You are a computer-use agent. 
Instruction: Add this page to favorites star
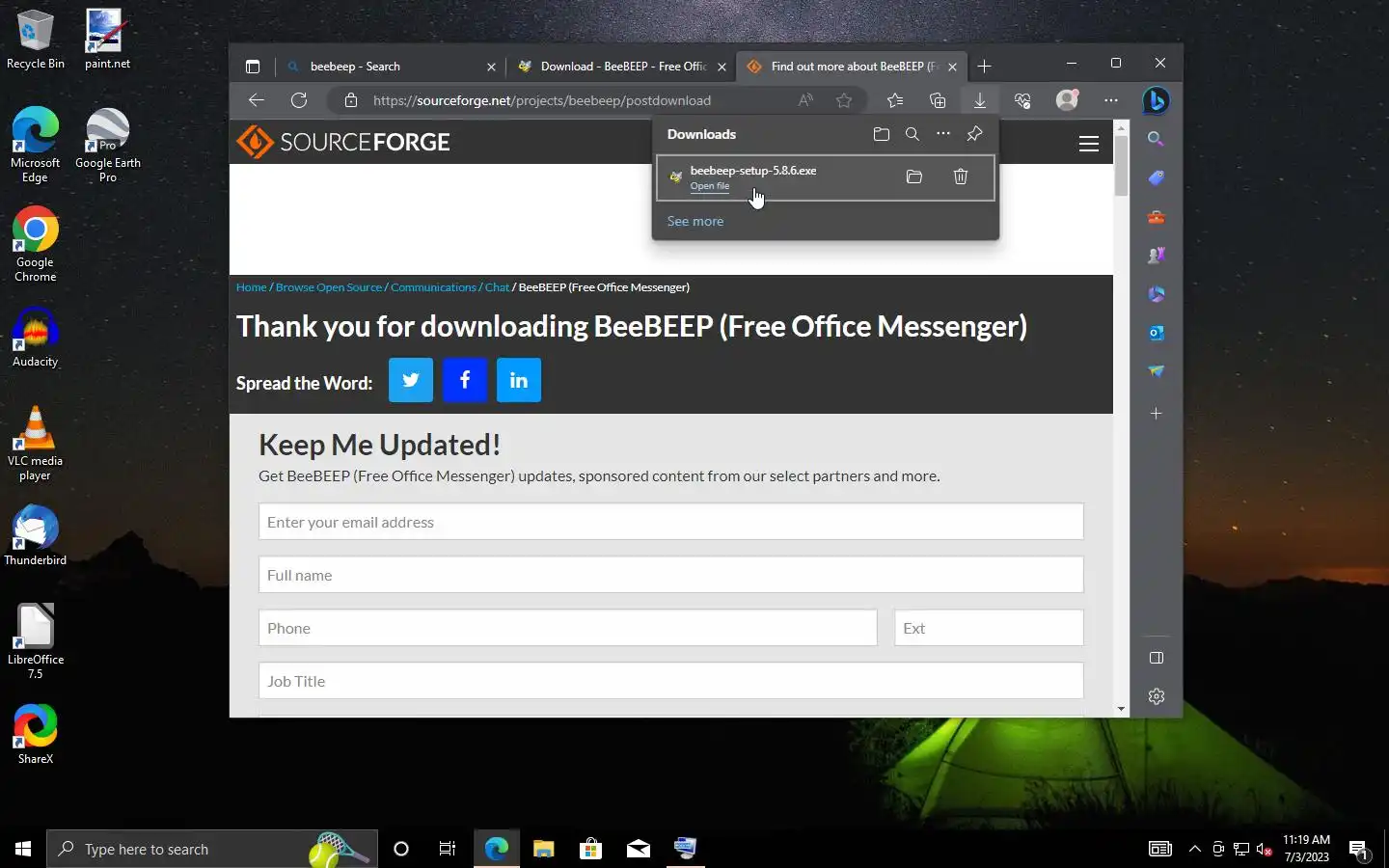[844, 100]
